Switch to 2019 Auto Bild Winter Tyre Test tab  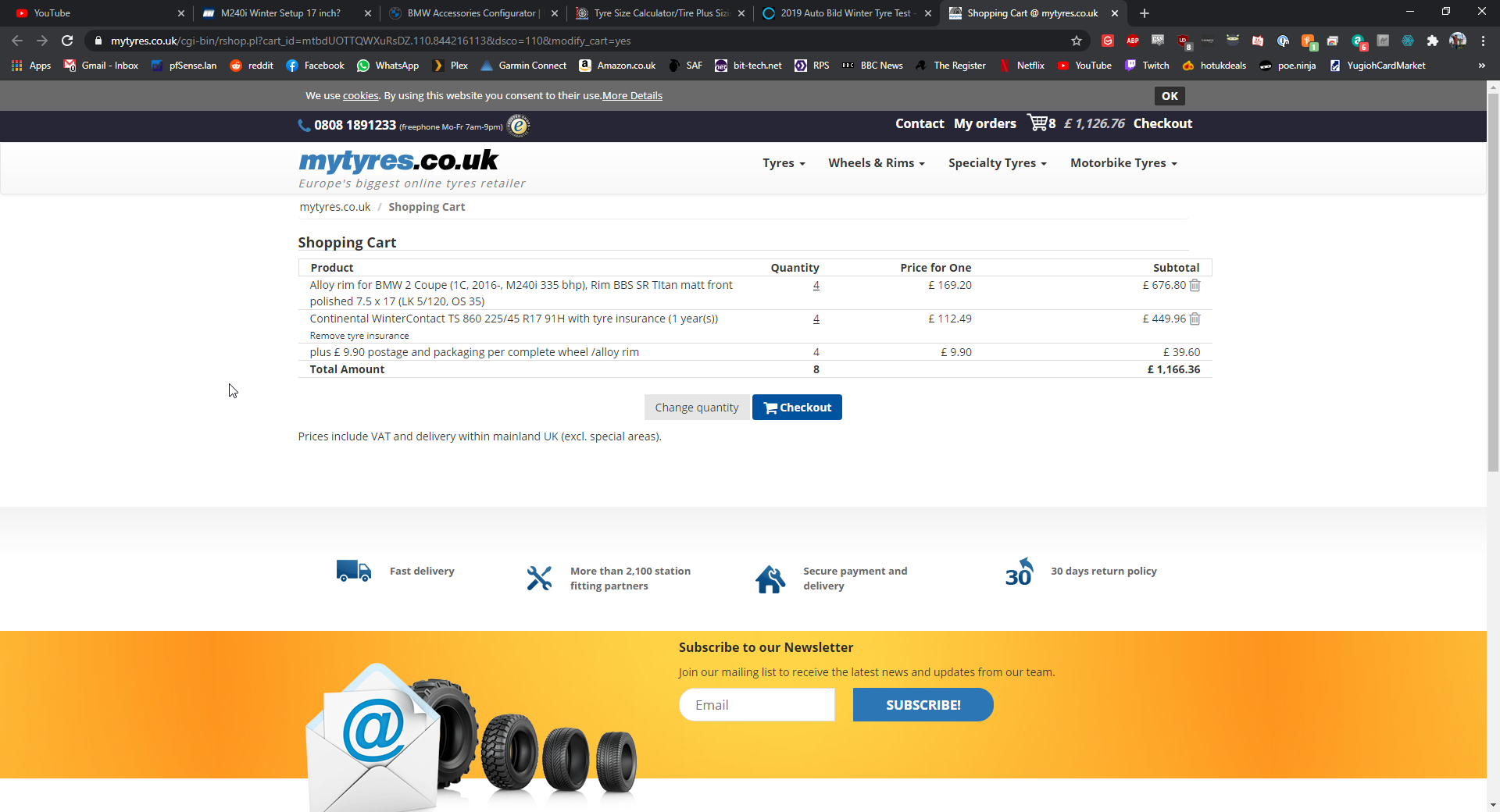click(845, 13)
